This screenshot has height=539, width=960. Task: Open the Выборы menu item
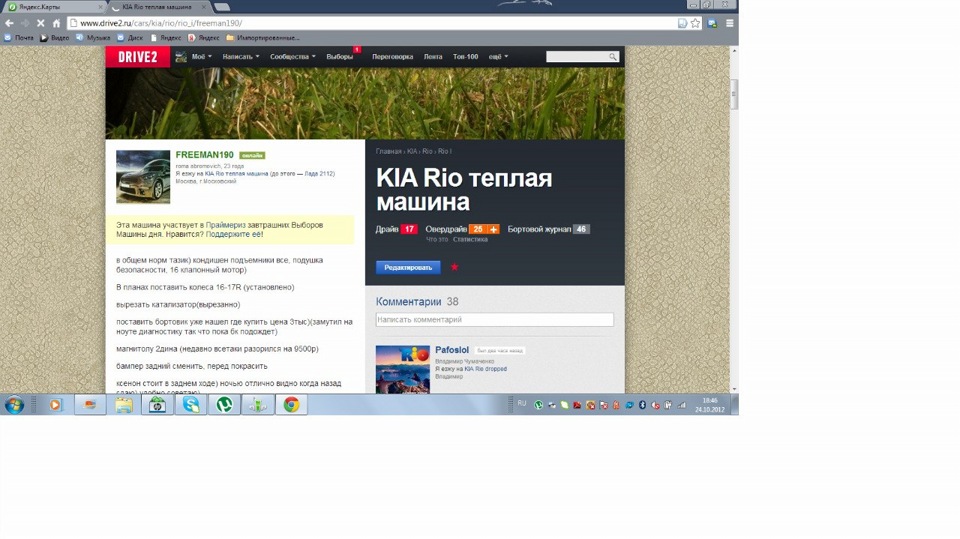(340, 56)
